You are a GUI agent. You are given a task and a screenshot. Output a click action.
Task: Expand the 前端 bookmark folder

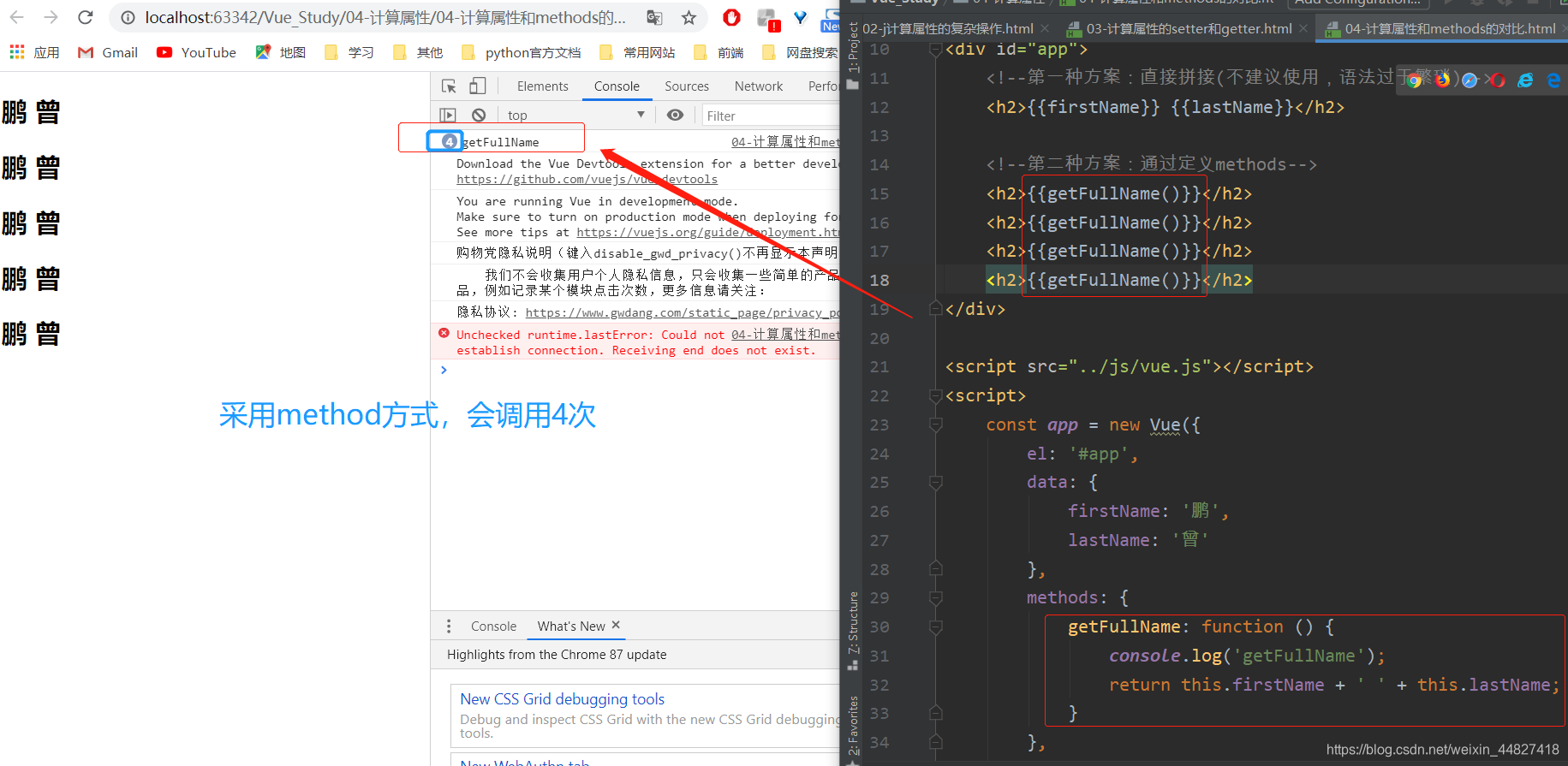coord(718,52)
